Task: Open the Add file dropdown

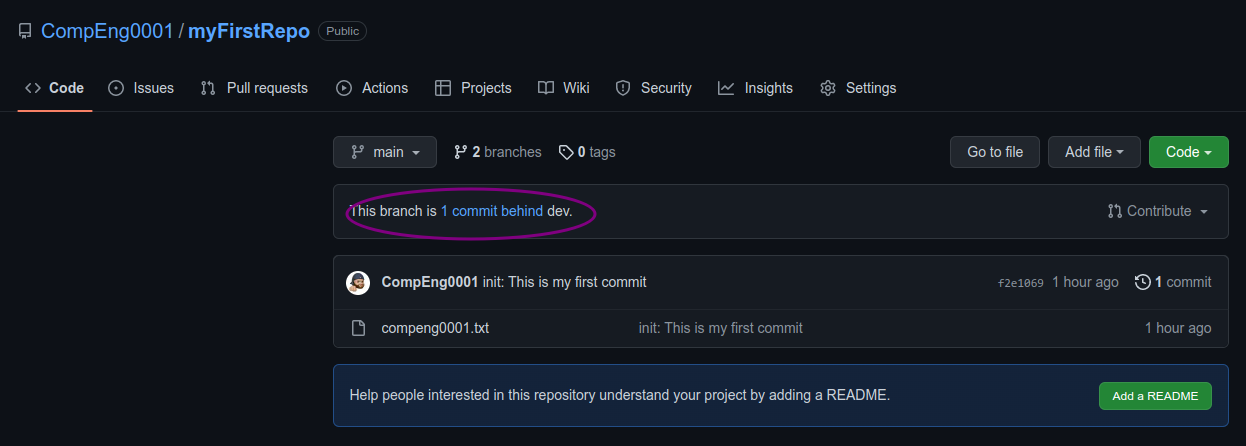Action: coord(1094,152)
